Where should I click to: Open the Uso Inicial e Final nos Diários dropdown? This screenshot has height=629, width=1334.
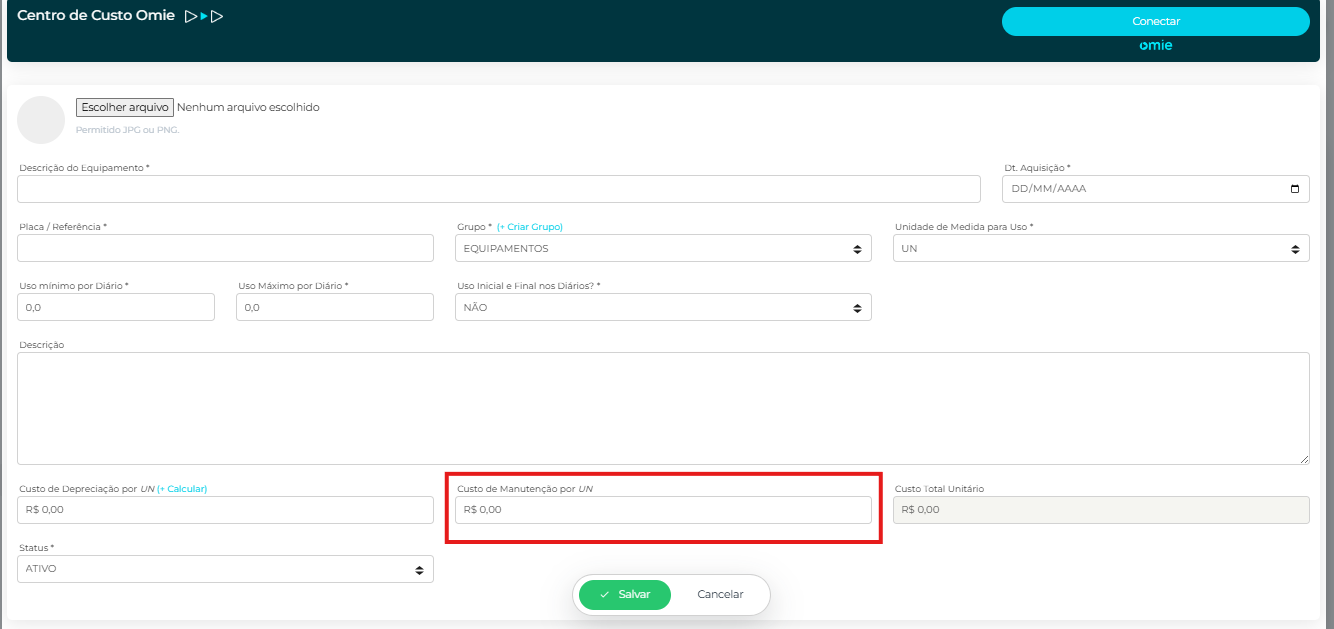tap(662, 307)
